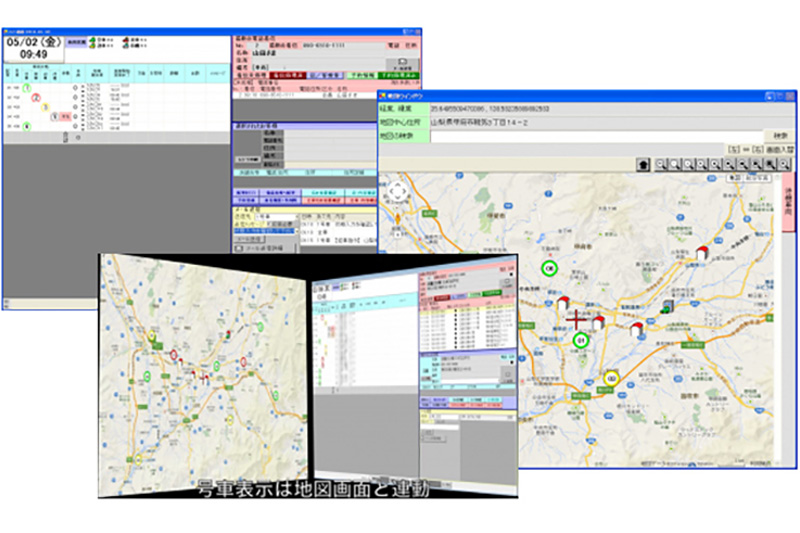Select the green vehicle marker labeled 01
Screen dimensions: 800x533
581,341
